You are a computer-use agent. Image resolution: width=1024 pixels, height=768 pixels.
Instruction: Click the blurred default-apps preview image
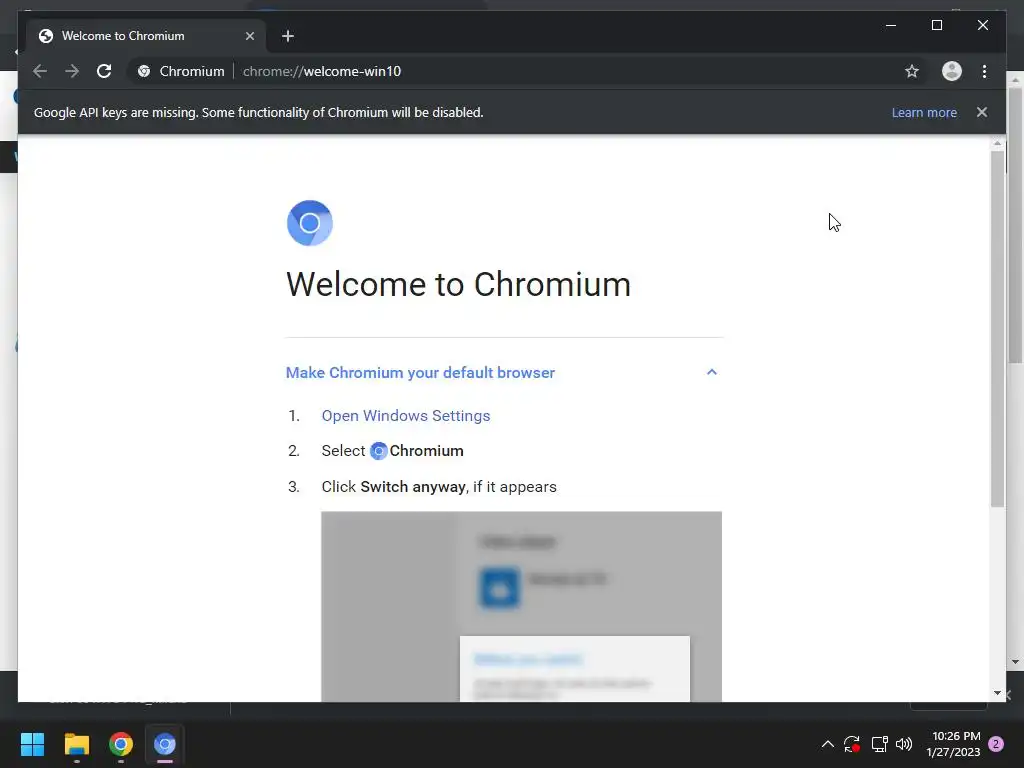[x=521, y=607]
